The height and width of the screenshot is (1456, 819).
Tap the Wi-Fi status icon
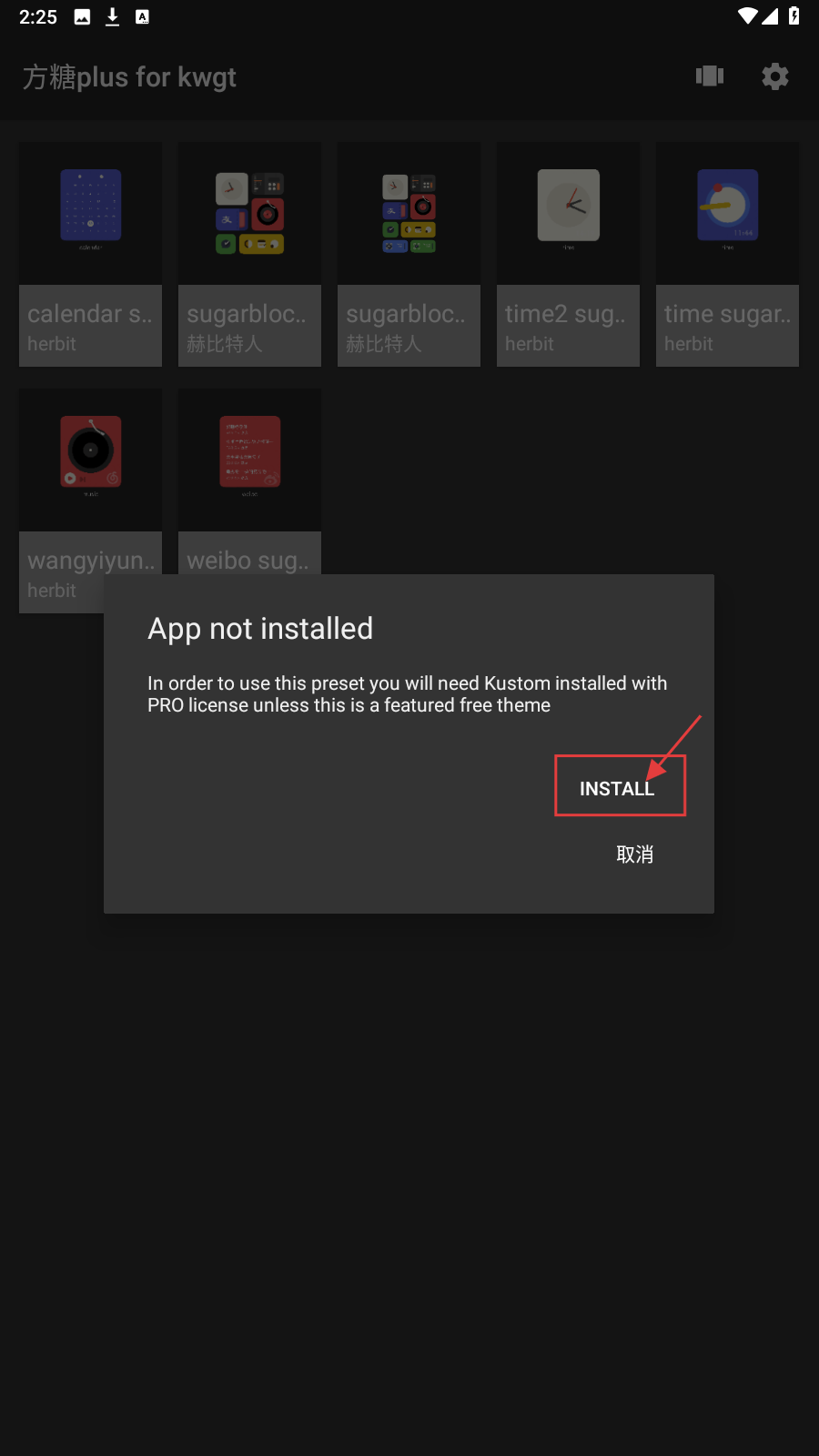748,16
